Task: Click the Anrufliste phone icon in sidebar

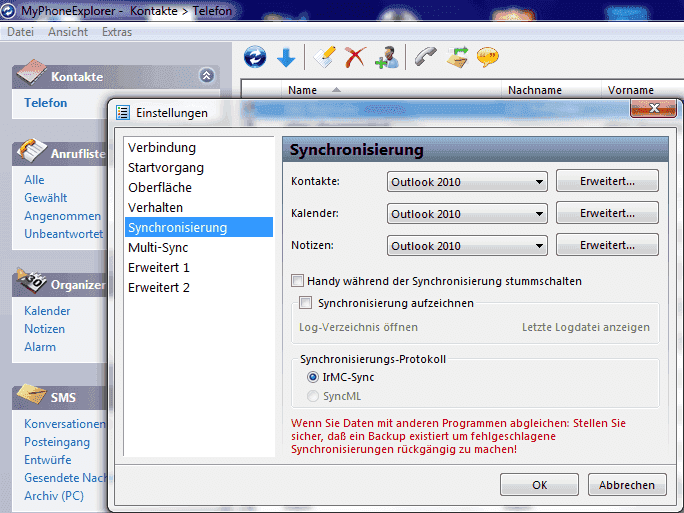Action: (x=31, y=150)
